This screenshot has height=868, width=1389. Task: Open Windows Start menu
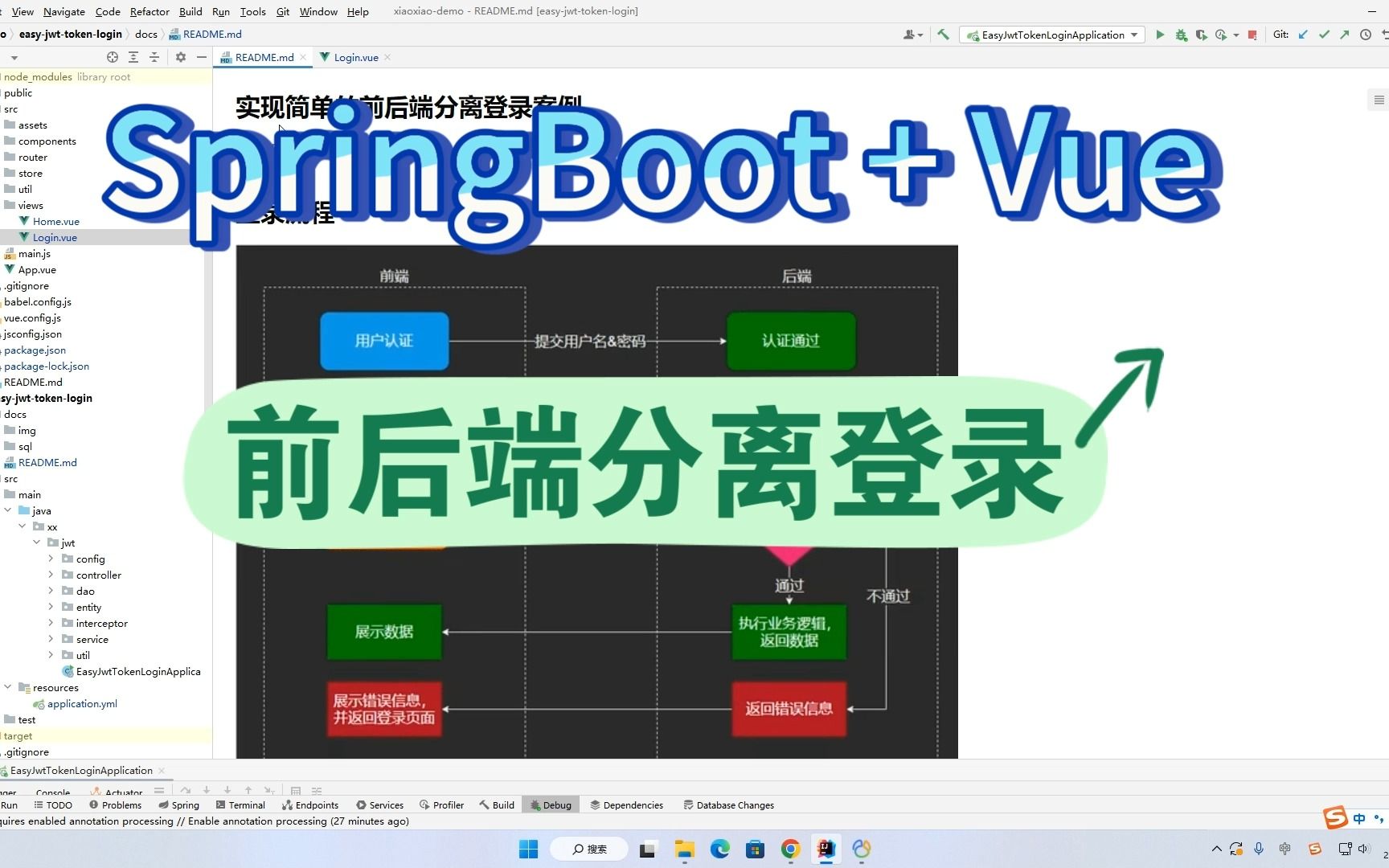click(x=528, y=849)
